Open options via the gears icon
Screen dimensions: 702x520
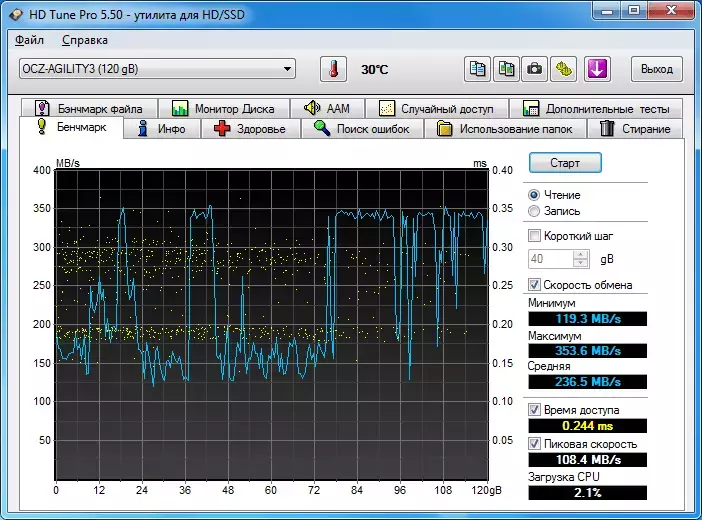(x=564, y=69)
